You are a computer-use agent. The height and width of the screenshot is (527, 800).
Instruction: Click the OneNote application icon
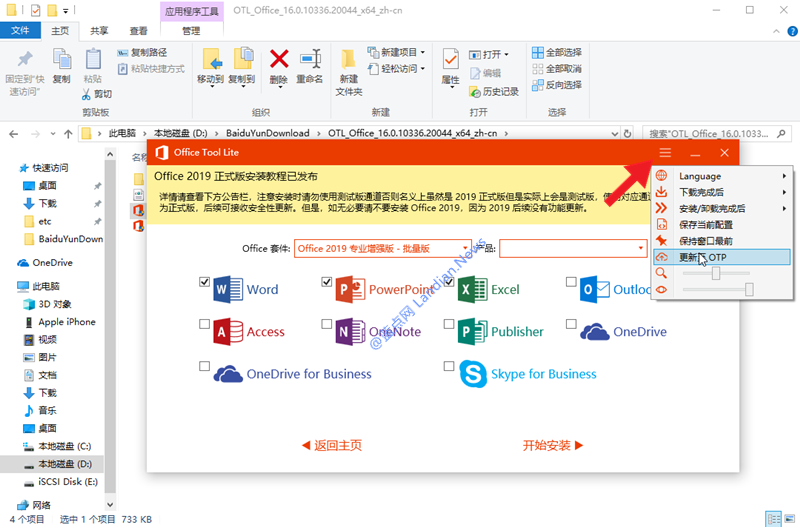(351, 332)
